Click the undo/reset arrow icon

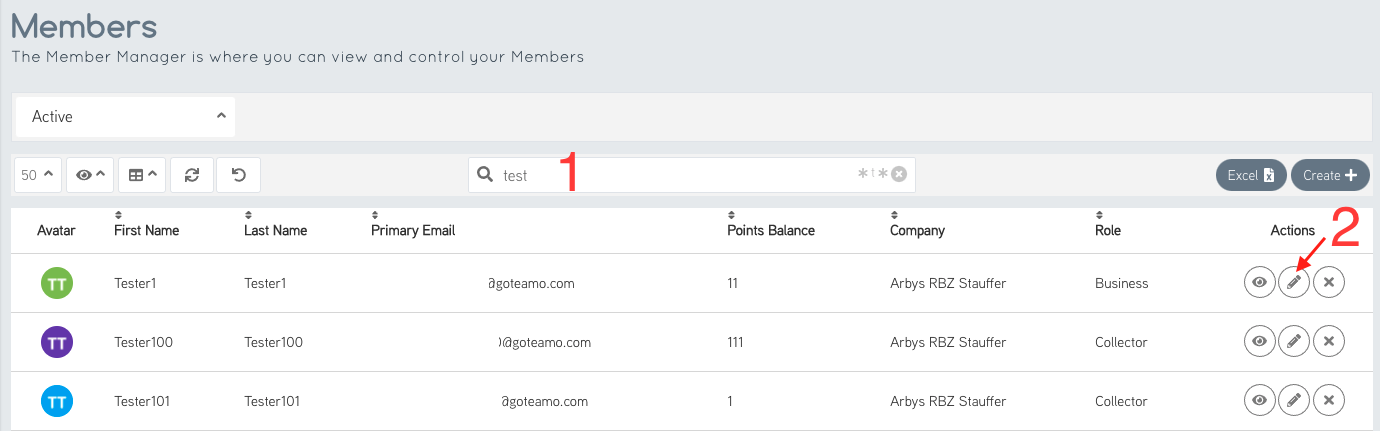click(x=238, y=175)
